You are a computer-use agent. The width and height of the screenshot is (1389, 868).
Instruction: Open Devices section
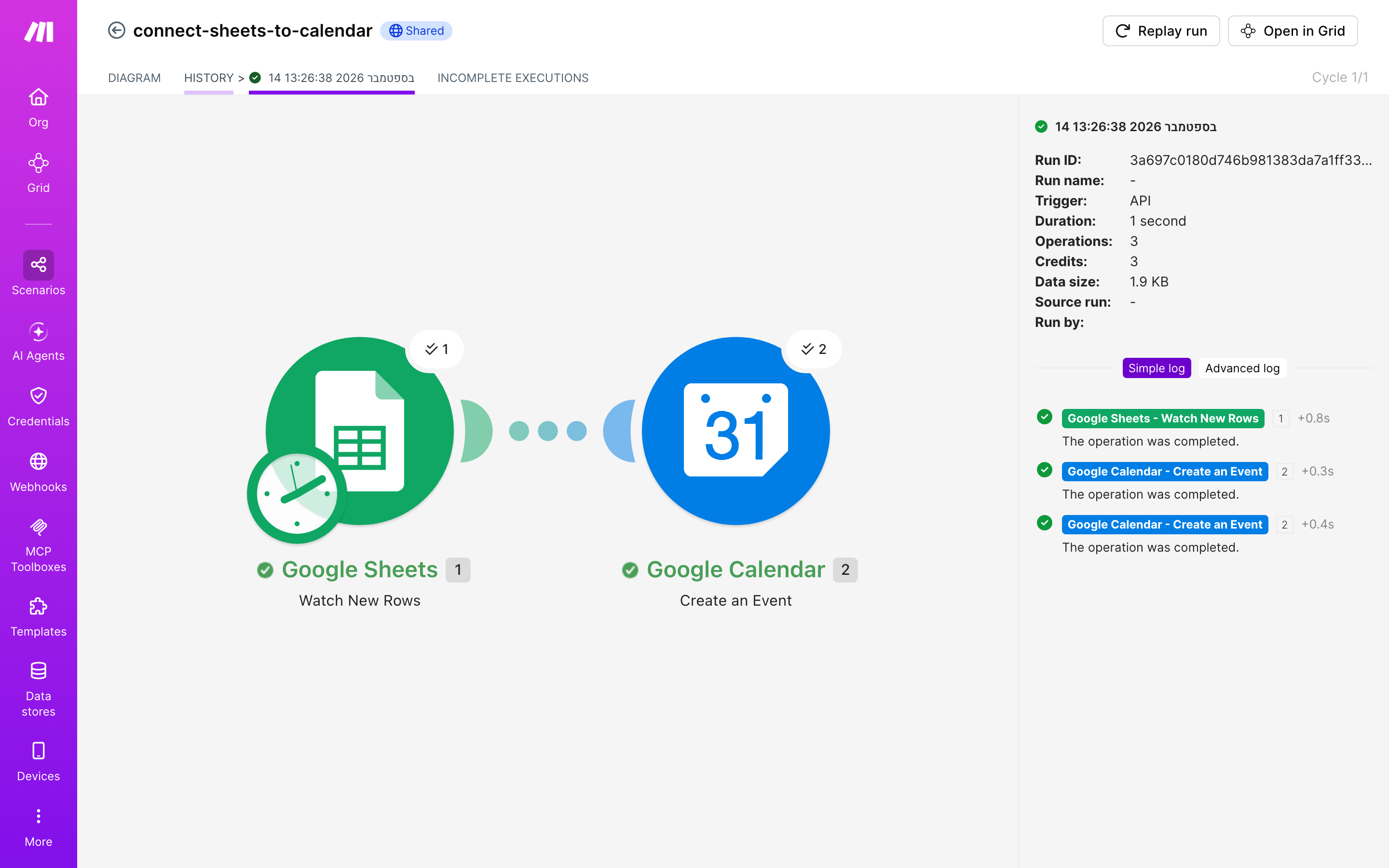pyautogui.click(x=39, y=762)
